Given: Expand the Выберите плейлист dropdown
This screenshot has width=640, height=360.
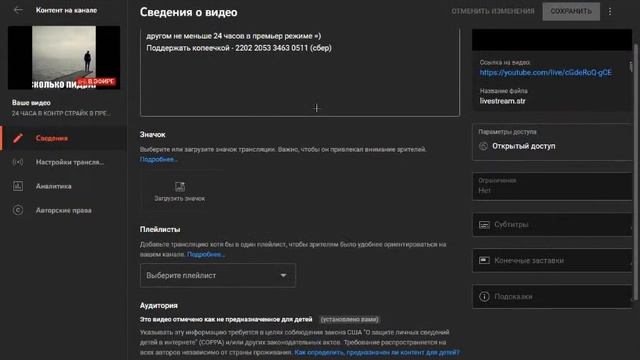Looking at the screenshot, I should pos(218,276).
